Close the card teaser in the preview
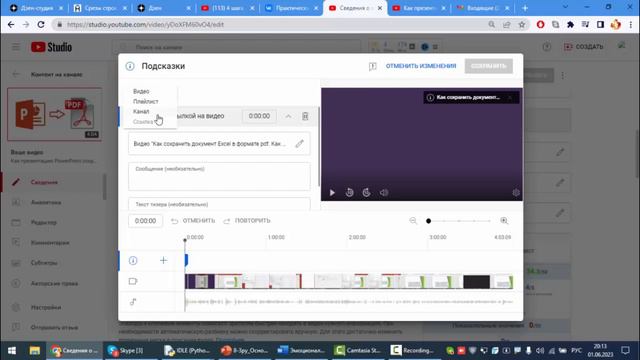 510,98
